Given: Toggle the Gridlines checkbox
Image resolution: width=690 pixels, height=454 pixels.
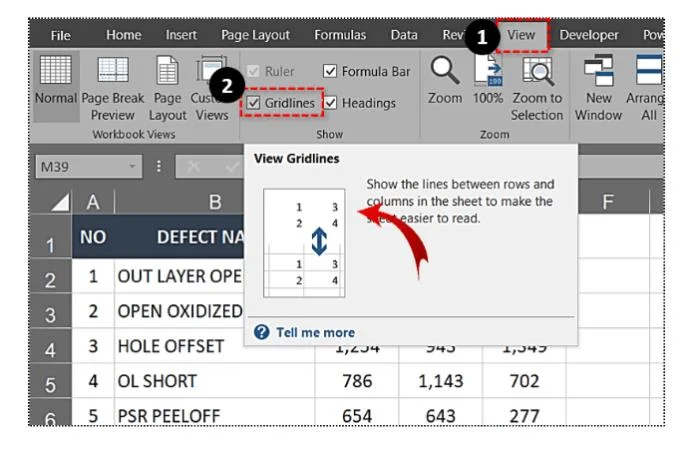Looking at the screenshot, I should click(x=253, y=103).
